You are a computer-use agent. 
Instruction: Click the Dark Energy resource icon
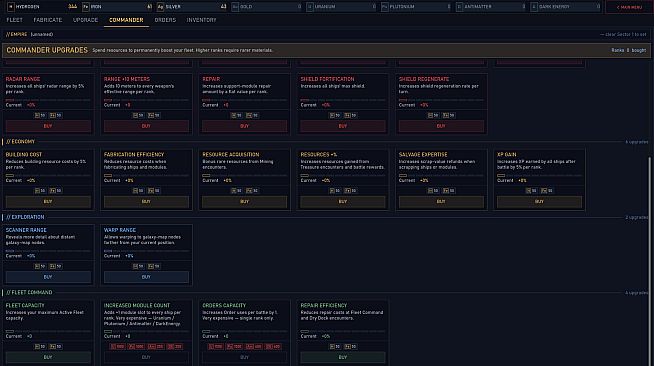[x=534, y=7]
